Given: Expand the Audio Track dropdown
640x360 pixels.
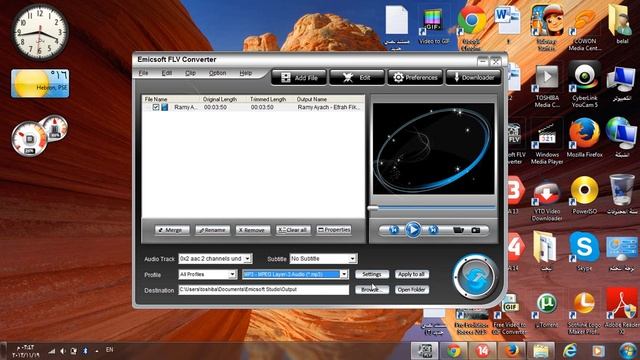Looking at the screenshot, I should pos(247,258).
